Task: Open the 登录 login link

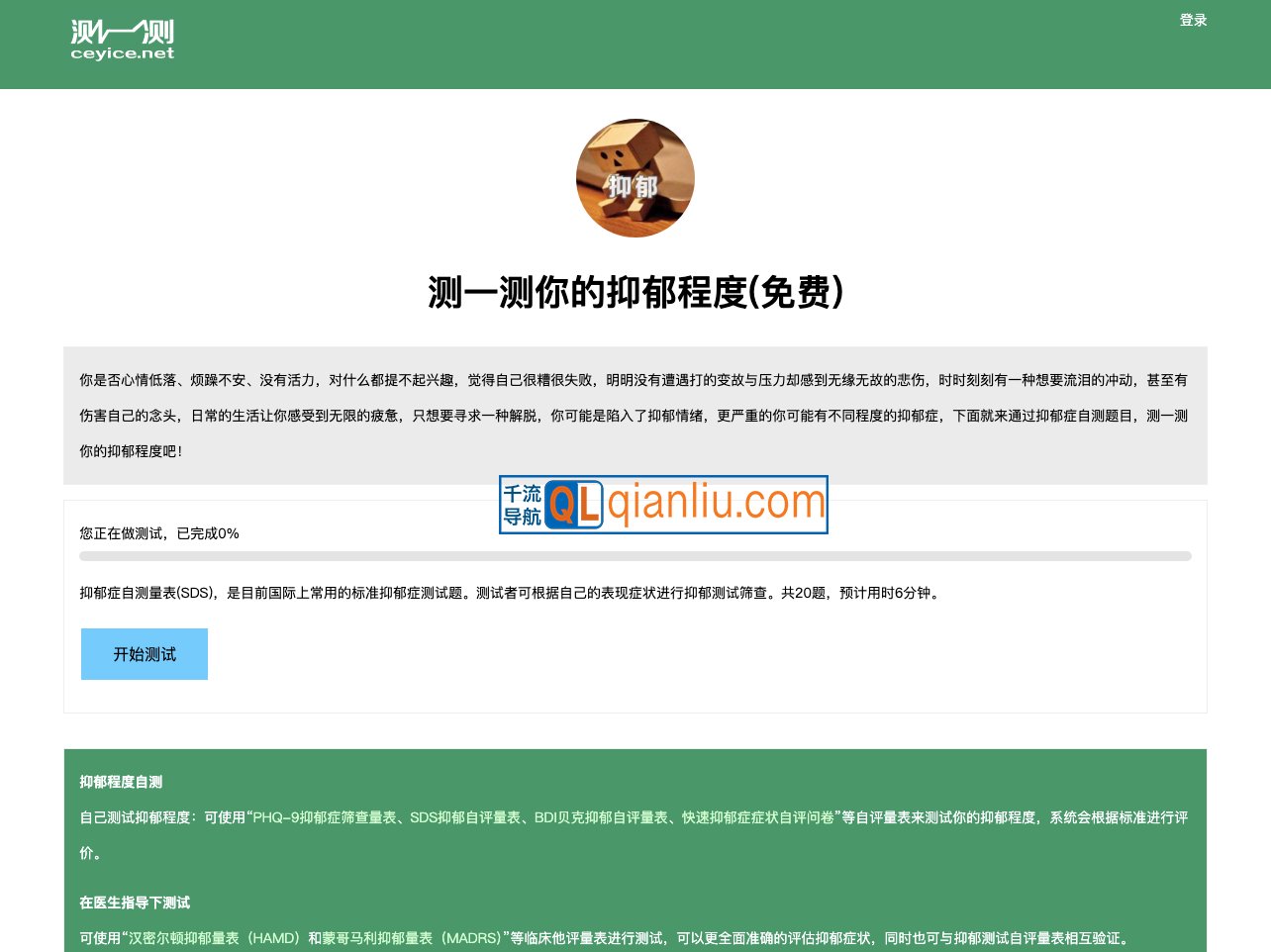Action: click(1193, 20)
